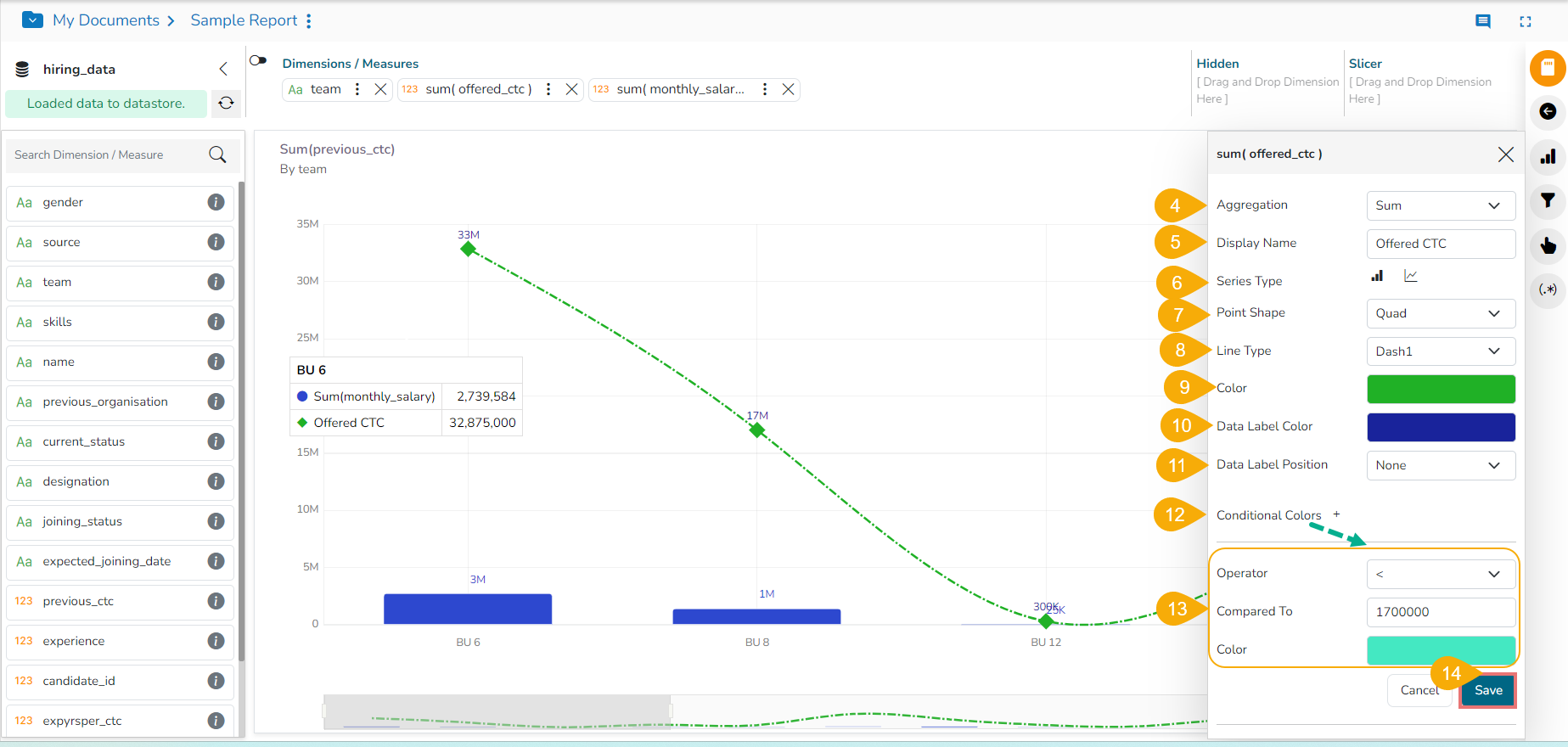The width and height of the screenshot is (1568, 747).
Task: Click the info icon beside gender
Action: click(x=216, y=202)
